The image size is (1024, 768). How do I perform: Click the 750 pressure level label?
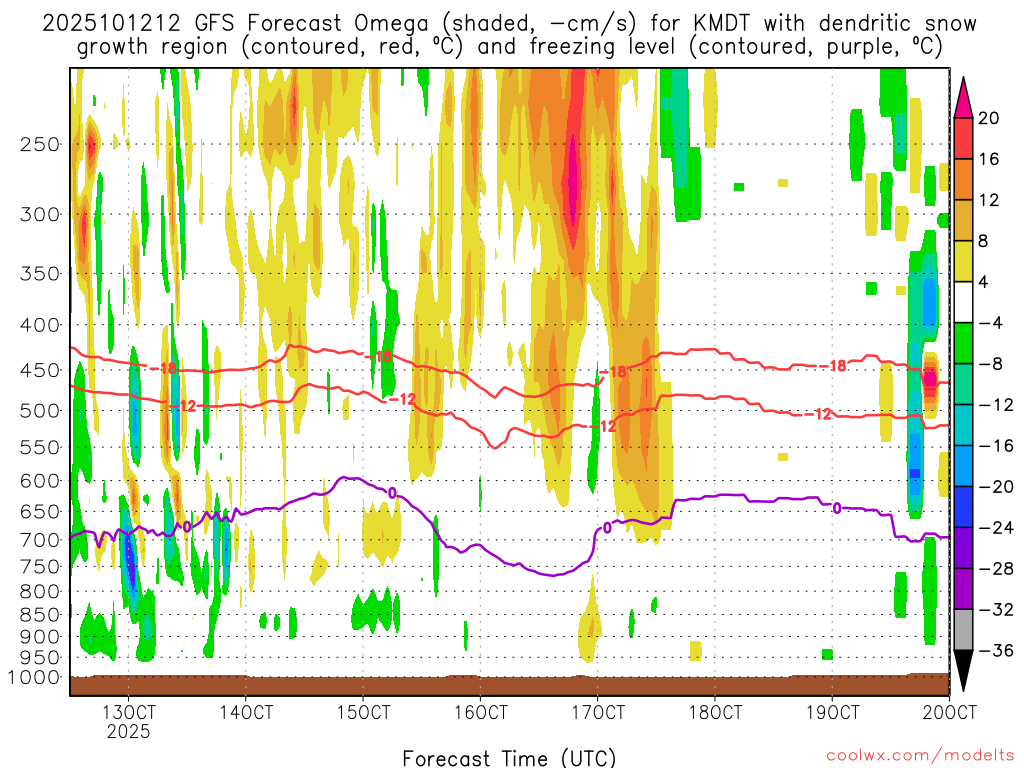tap(40, 567)
